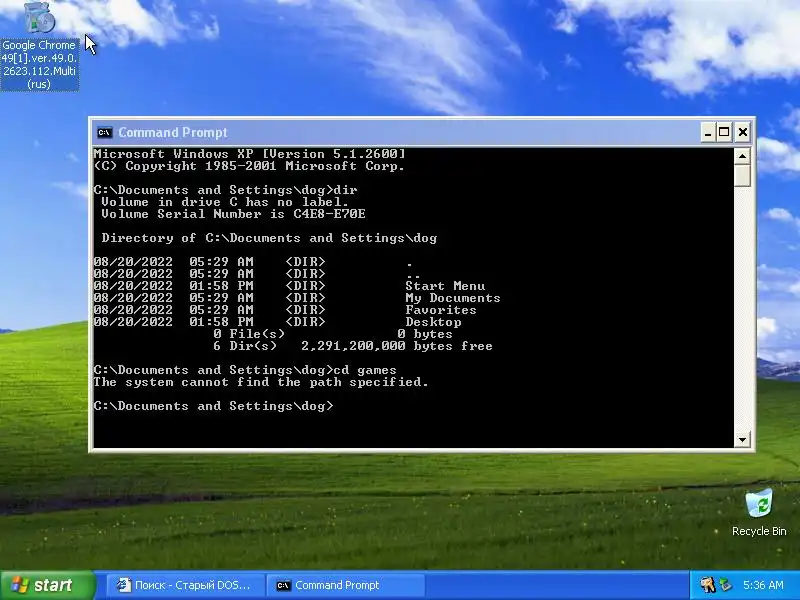Click the 'cd games' command text
Image resolution: width=800 pixels, height=600 pixels.
point(365,370)
